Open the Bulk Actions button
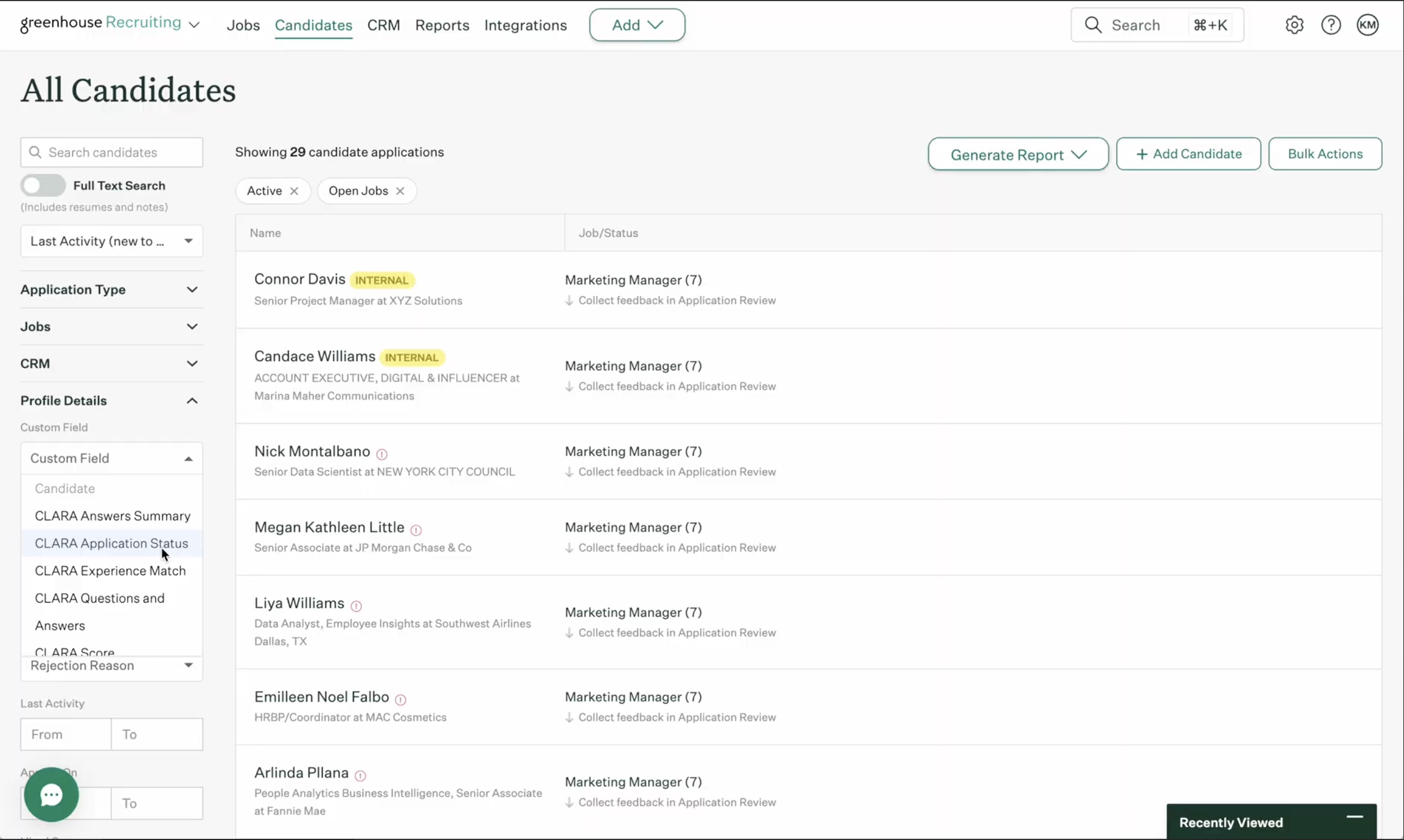The height and width of the screenshot is (840, 1404). 1325,154
